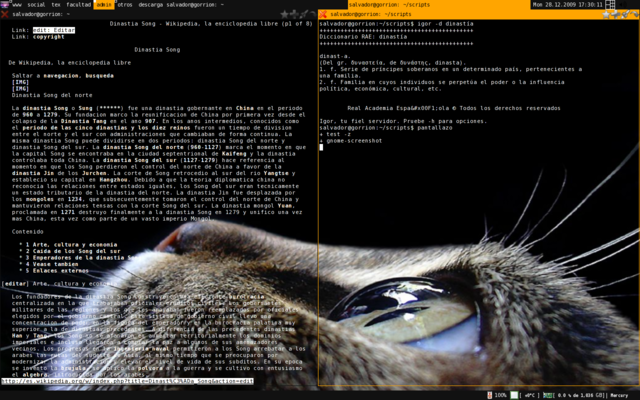
Task: Click the 'Dinastia Song' page heading
Action: 157,50
